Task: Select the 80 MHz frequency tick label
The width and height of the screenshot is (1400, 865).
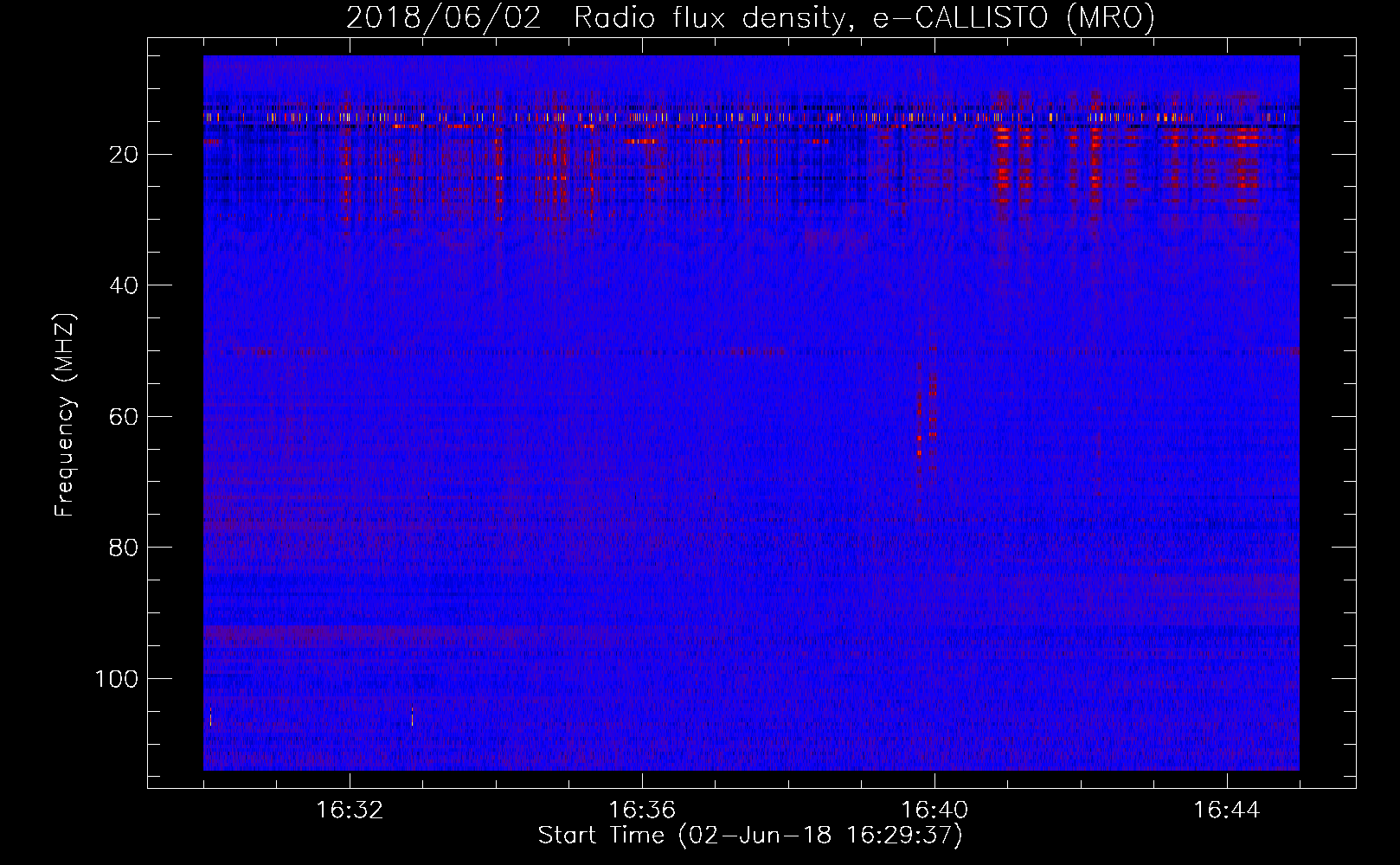Action: pyautogui.click(x=125, y=548)
